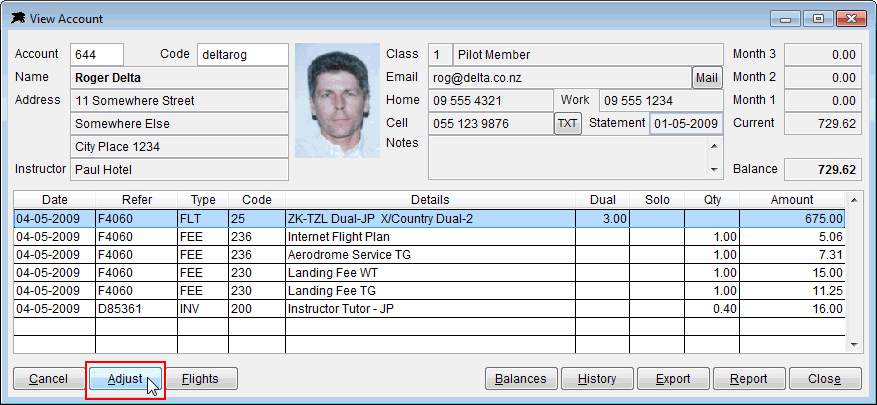877x405 pixels.
Task: Click inside the Notes text area
Action: click(567, 158)
